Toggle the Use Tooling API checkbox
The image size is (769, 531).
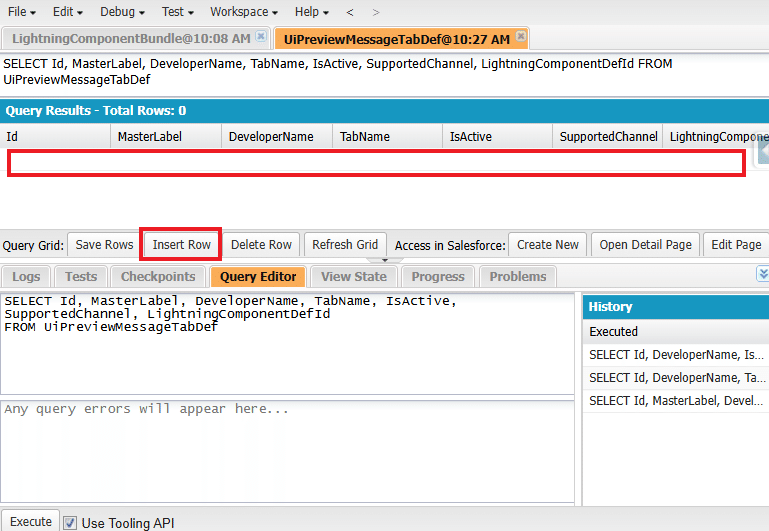70,523
